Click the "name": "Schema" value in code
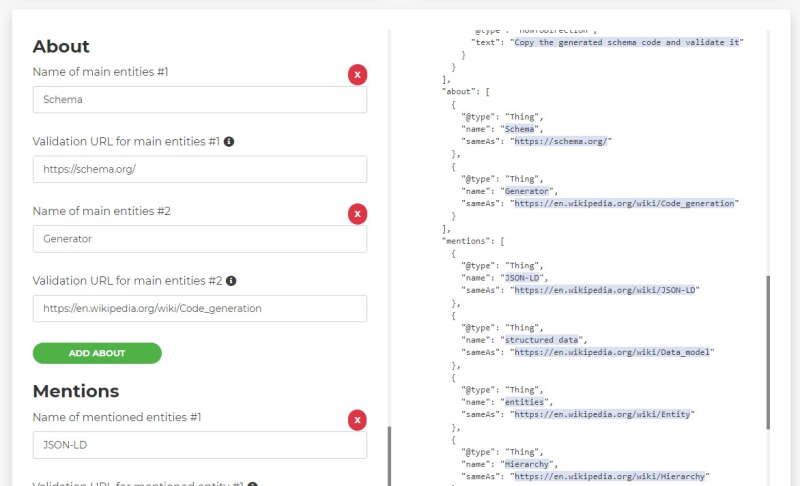Viewport: 800px width, 486px height. coord(520,129)
